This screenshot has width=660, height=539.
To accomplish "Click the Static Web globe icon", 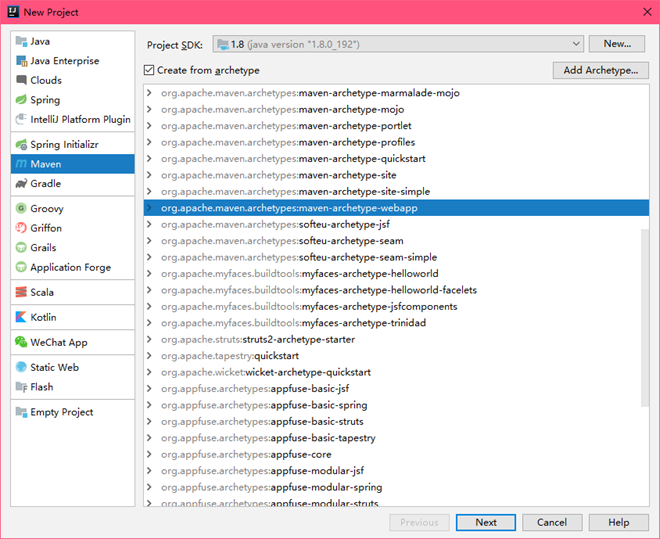I will click(21, 367).
